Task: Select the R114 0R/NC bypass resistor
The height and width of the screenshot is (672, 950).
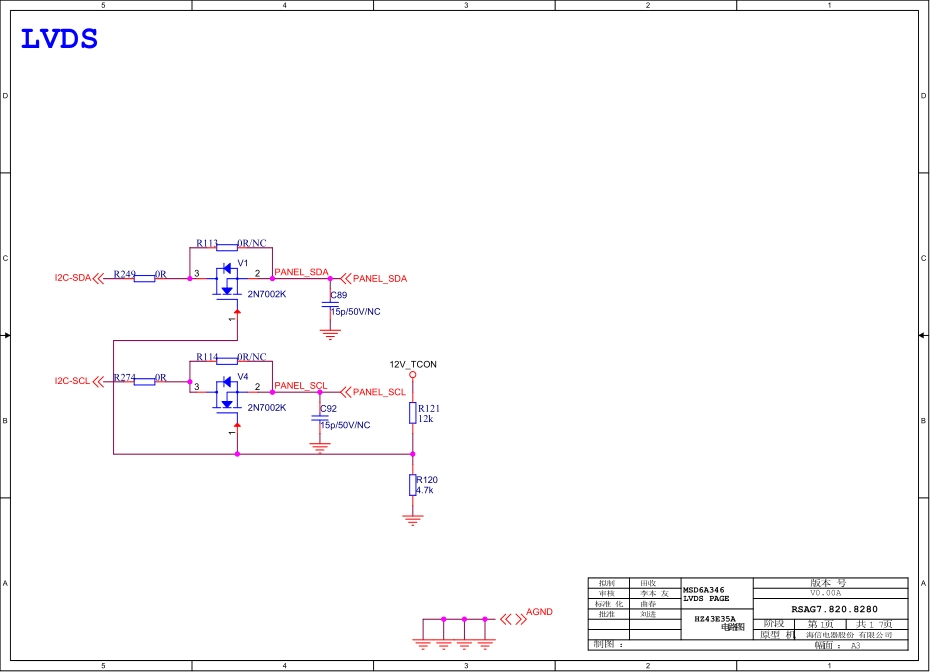Action: coord(227,359)
